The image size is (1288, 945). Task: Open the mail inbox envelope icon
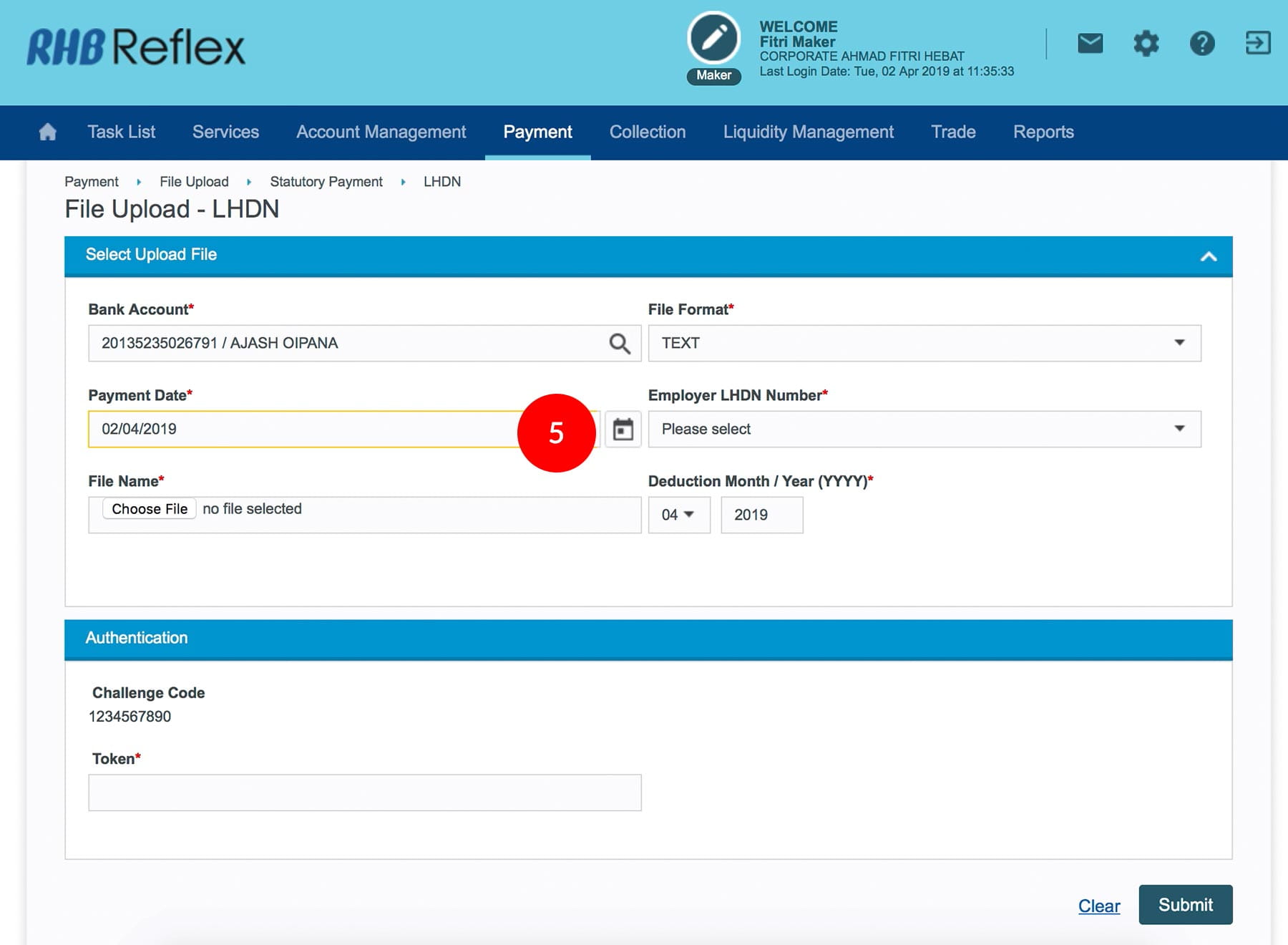coord(1090,44)
